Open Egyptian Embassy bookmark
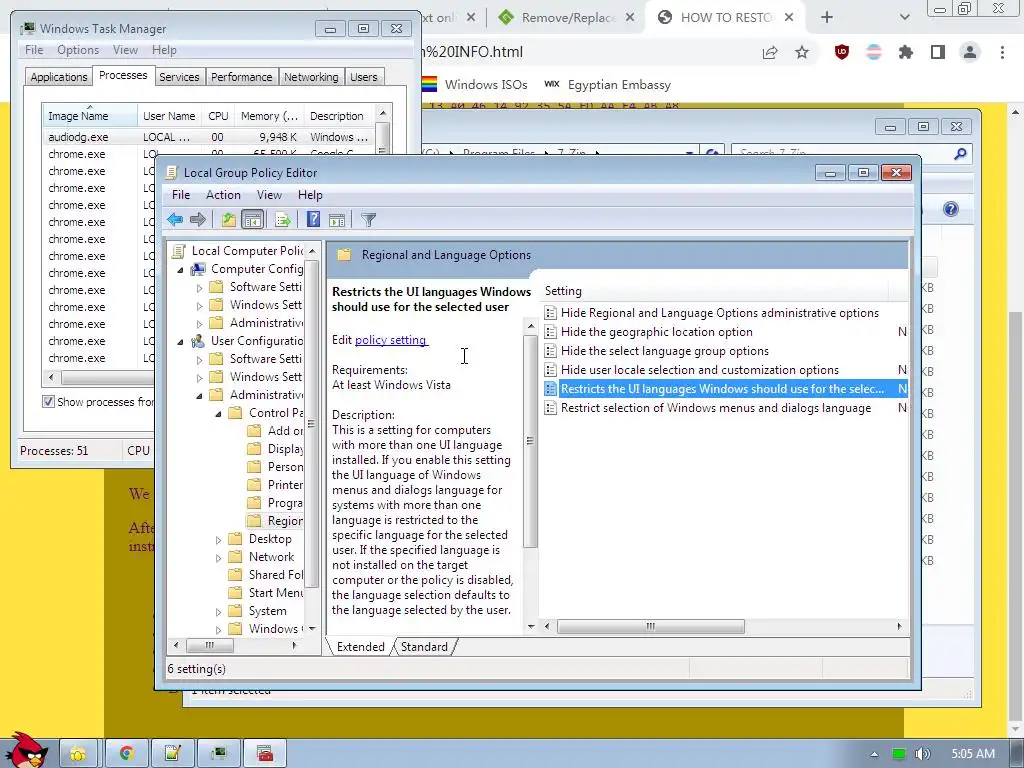This screenshot has width=1024, height=768. [607, 85]
